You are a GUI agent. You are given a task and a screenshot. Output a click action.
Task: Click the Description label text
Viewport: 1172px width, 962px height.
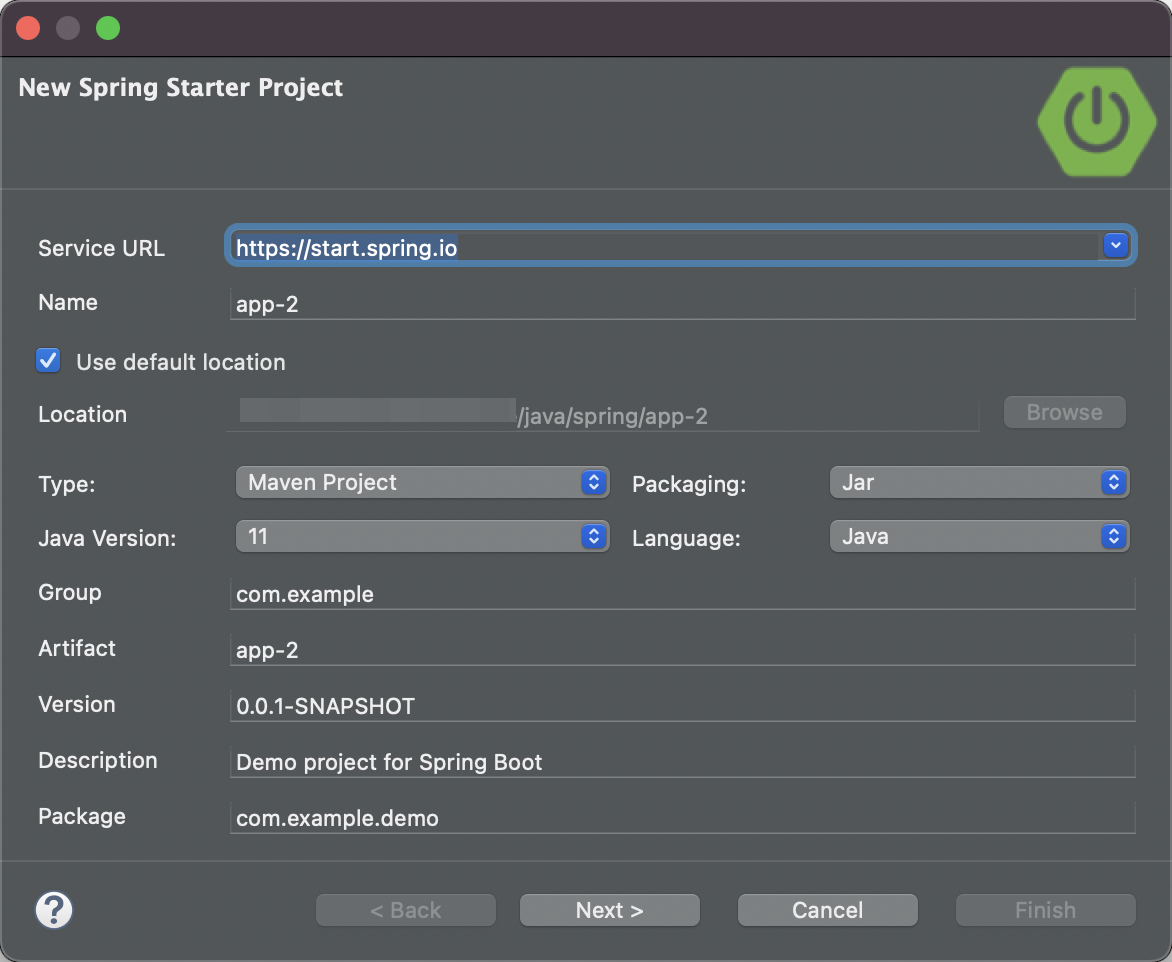98,760
